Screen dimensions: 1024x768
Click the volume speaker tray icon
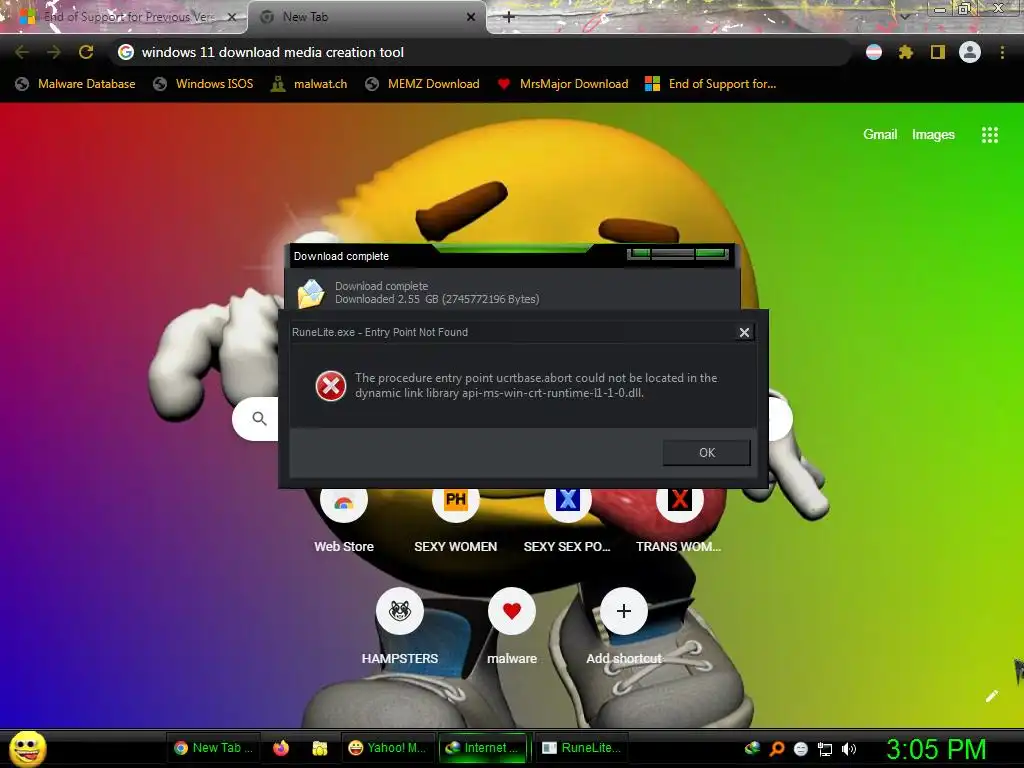(849, 749)
